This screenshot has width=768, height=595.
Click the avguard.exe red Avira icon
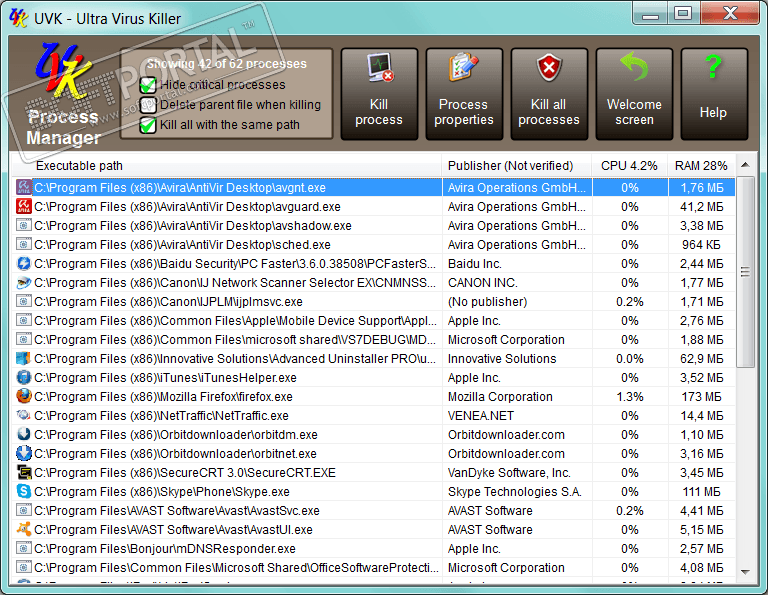(24, 206)
